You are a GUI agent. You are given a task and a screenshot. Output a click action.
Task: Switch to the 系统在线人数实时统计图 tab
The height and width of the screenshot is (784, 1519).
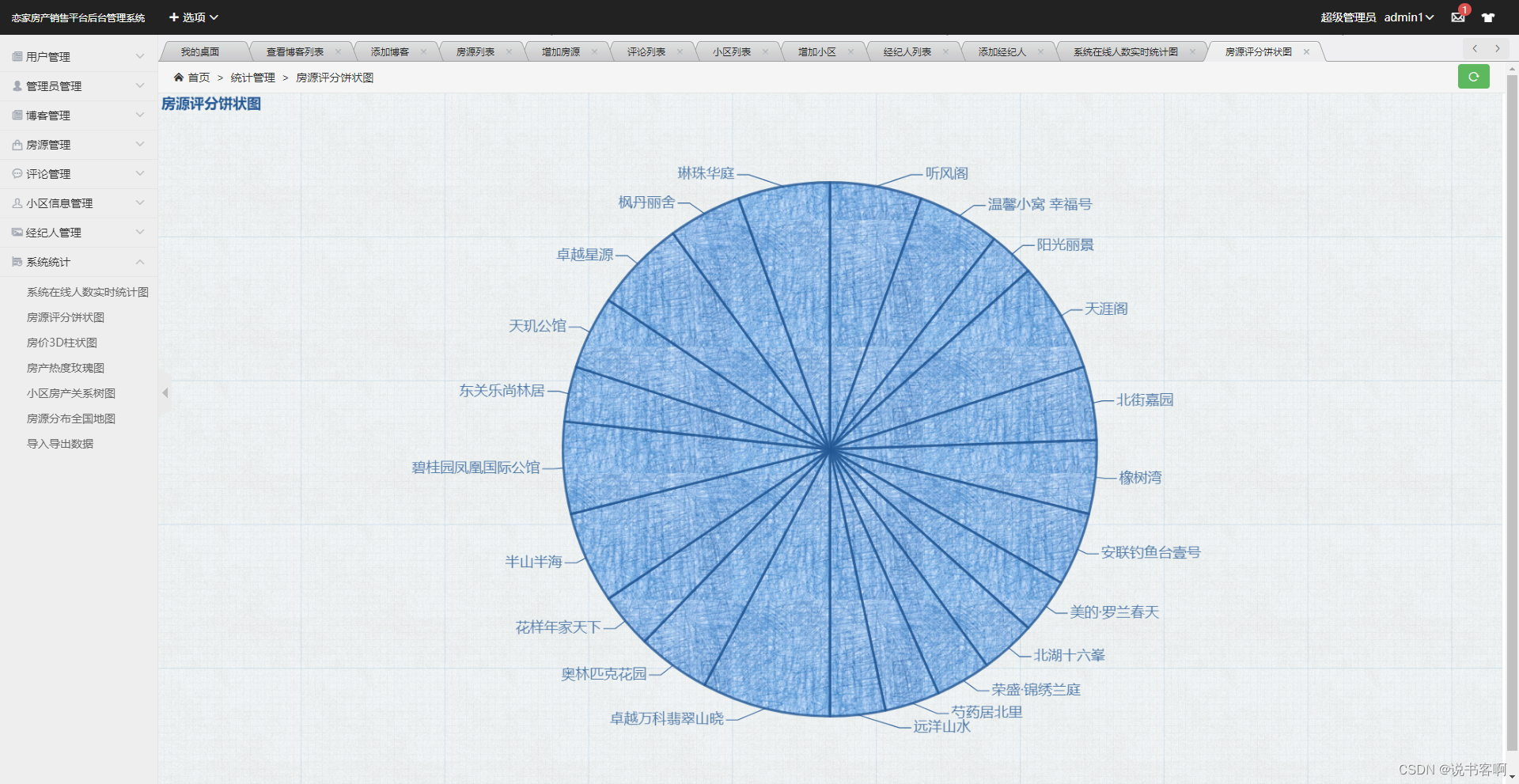pyautogui.click(x=1125, y=52)
